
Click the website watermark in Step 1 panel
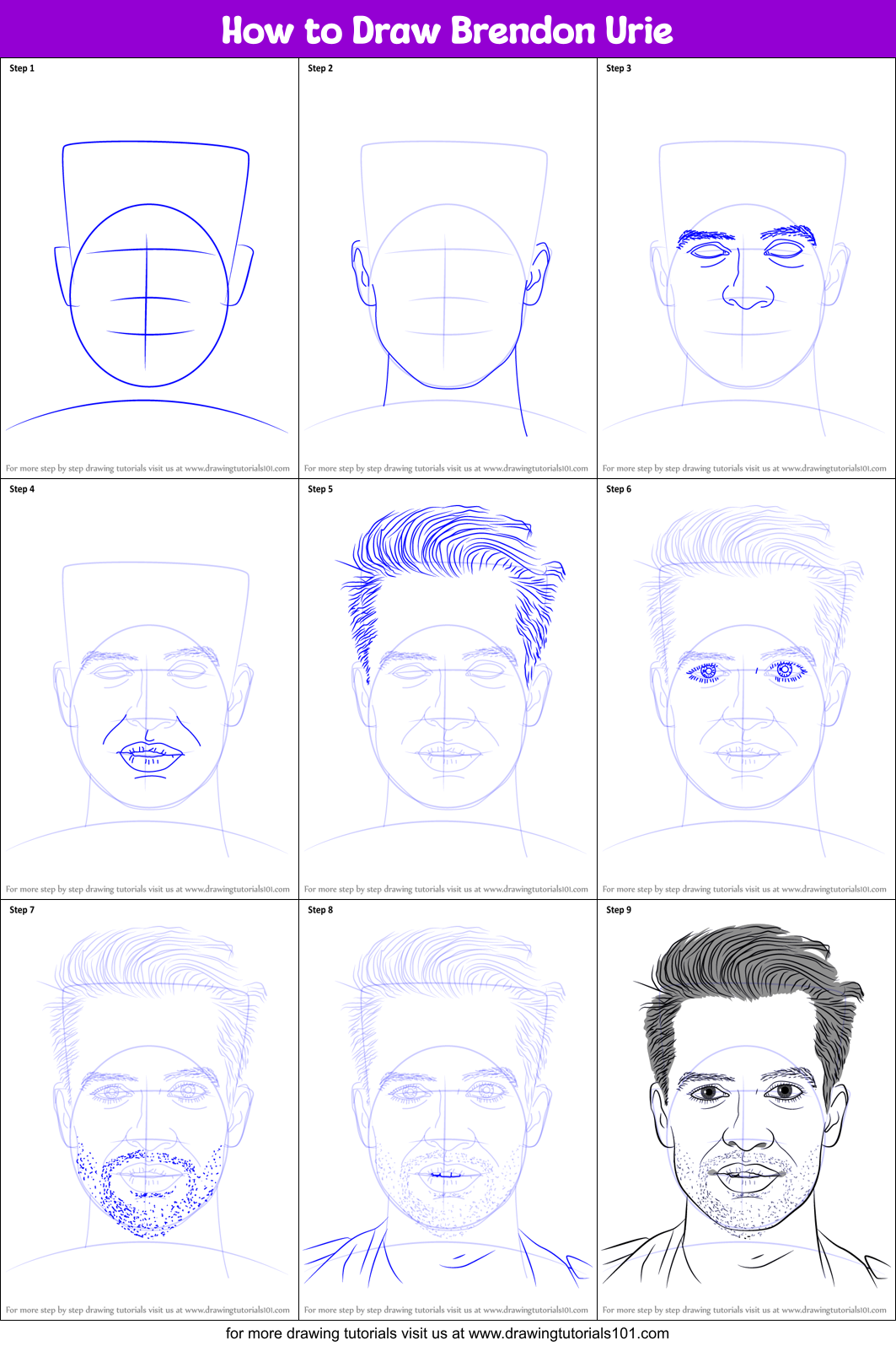coord(148,468)
